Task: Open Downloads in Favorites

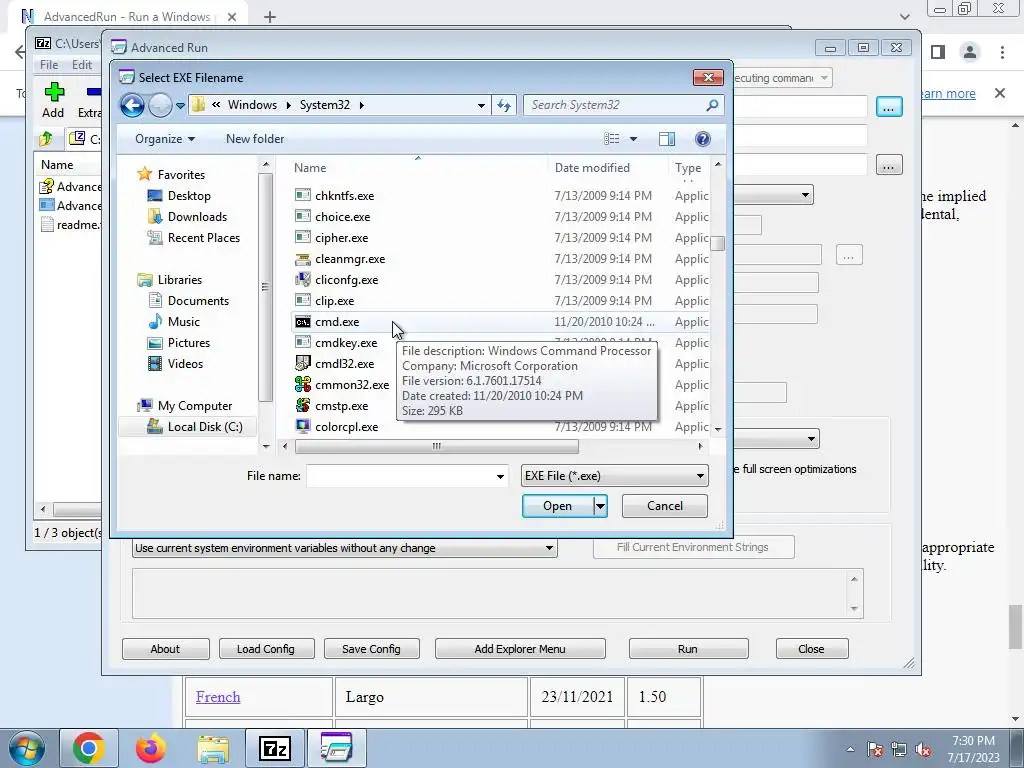Action: (x=197, y=217)
